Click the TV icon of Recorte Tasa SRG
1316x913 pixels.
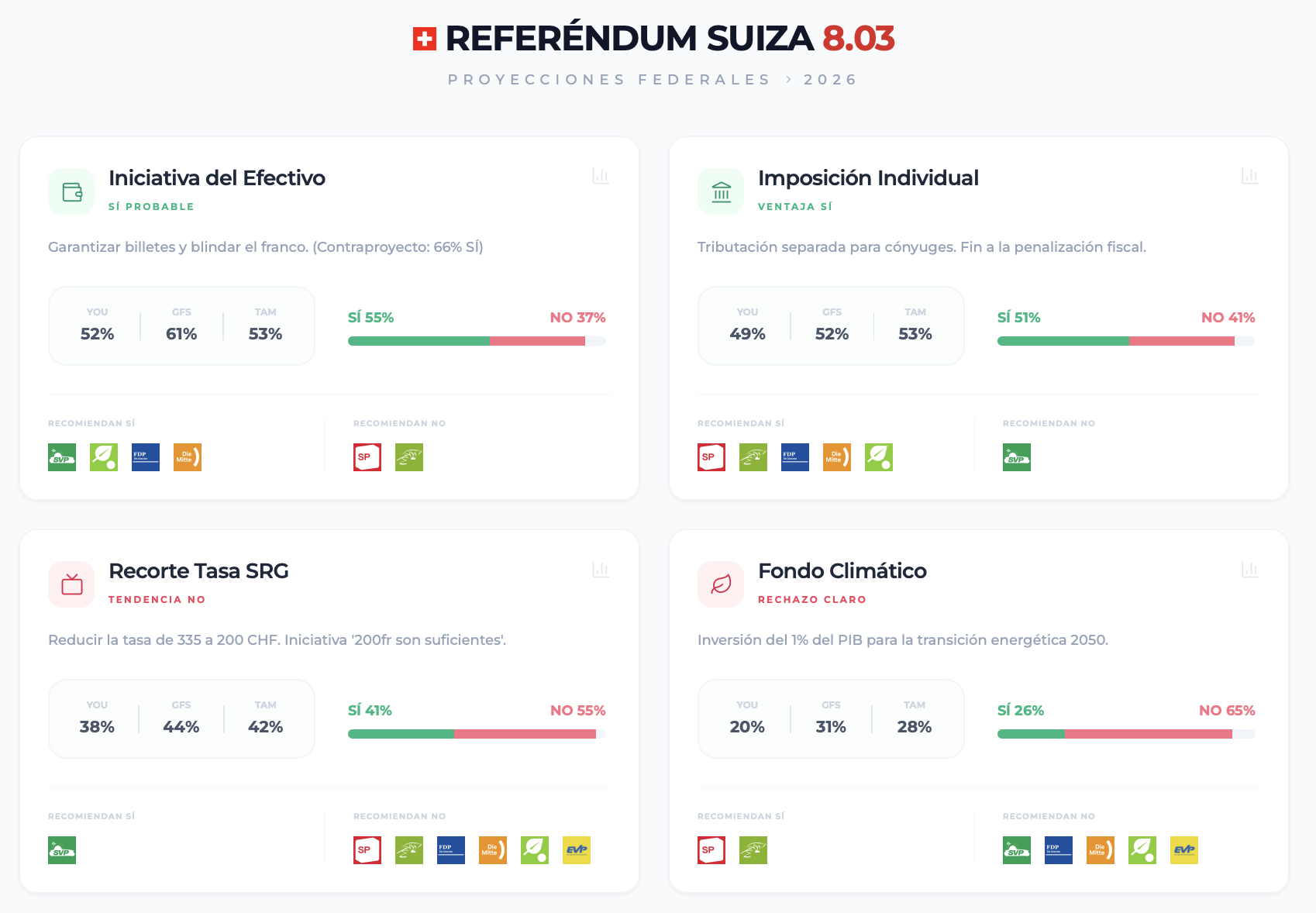pos(71,584)
